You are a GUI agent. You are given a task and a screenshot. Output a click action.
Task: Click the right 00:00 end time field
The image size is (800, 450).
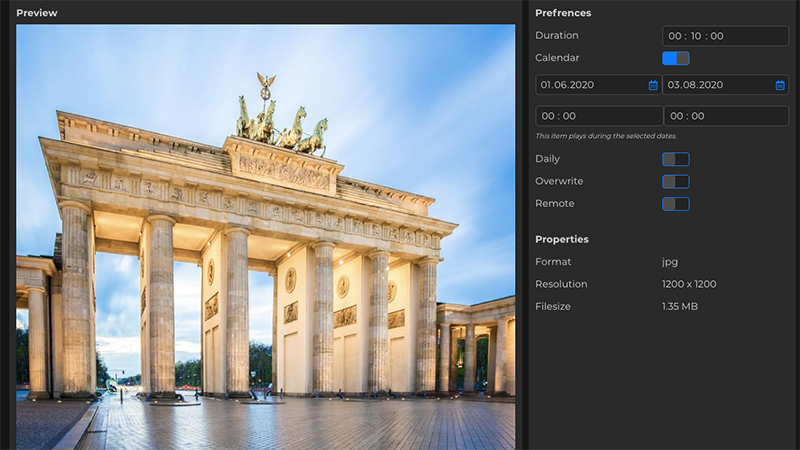pyautogui.click(x=725, y=116)
